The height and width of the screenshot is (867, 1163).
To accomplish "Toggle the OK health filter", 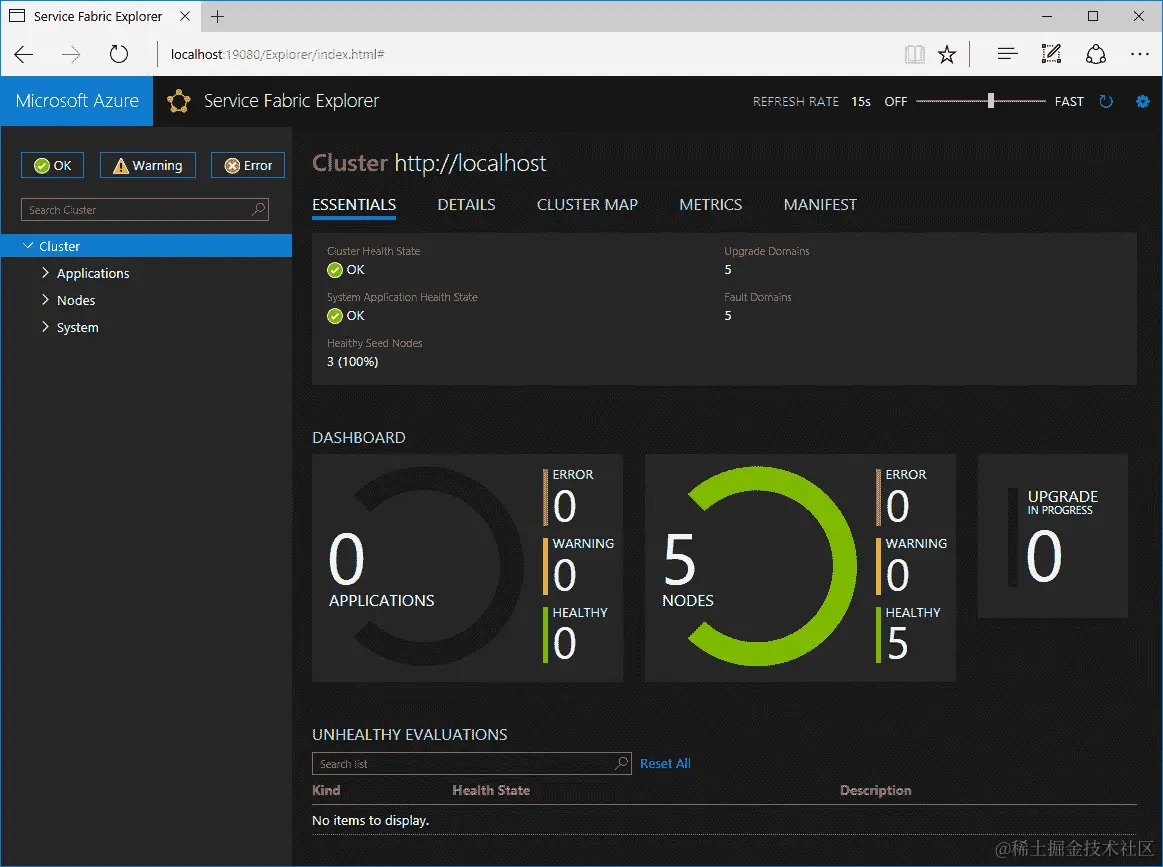I will 53,165.
